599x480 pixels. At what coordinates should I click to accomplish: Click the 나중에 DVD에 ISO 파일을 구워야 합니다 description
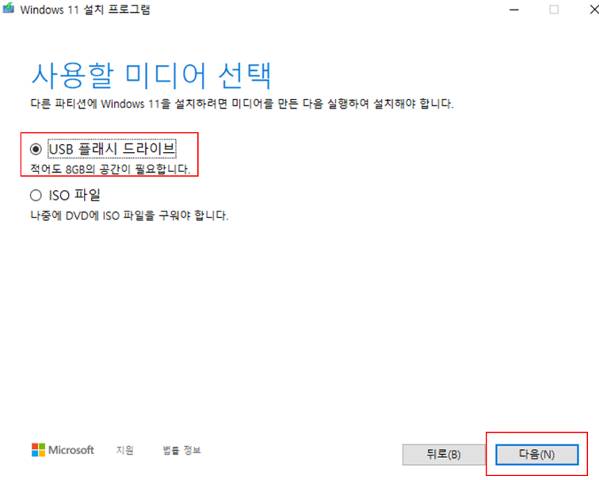tap(129, 216)
